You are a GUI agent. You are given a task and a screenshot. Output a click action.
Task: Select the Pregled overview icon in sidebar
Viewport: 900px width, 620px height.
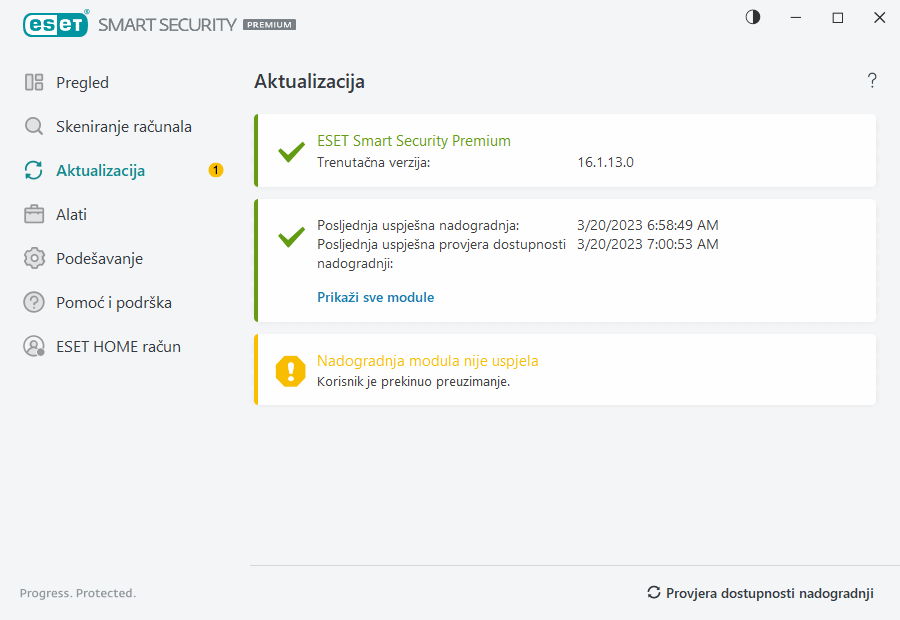(36, 82)
